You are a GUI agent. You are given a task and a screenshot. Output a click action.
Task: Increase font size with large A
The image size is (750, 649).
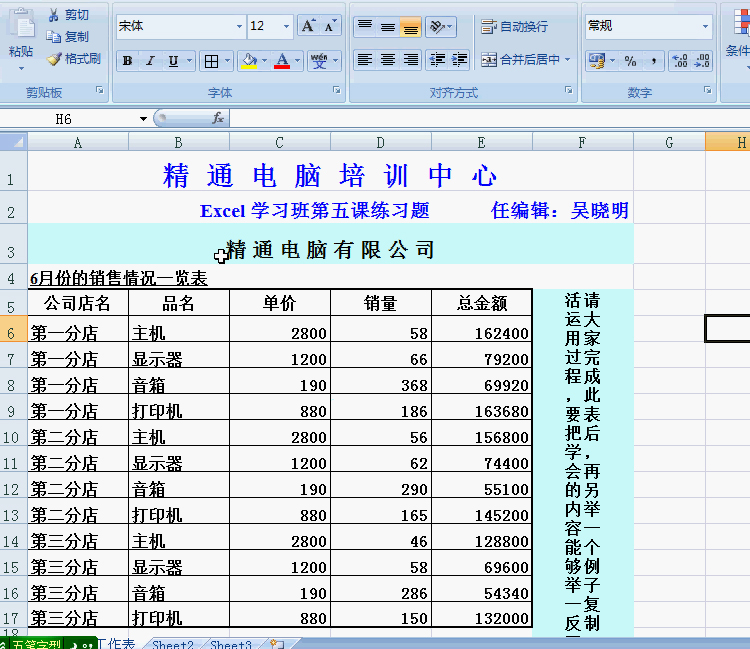point(309,26)
